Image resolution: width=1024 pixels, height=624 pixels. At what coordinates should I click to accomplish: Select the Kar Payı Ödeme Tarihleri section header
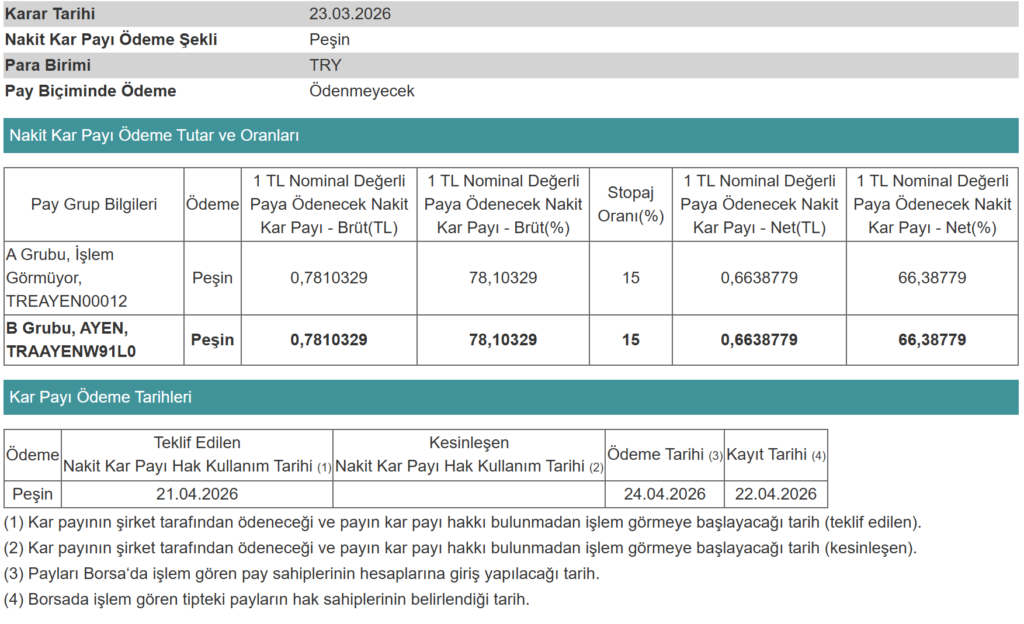tap(100, 397)
